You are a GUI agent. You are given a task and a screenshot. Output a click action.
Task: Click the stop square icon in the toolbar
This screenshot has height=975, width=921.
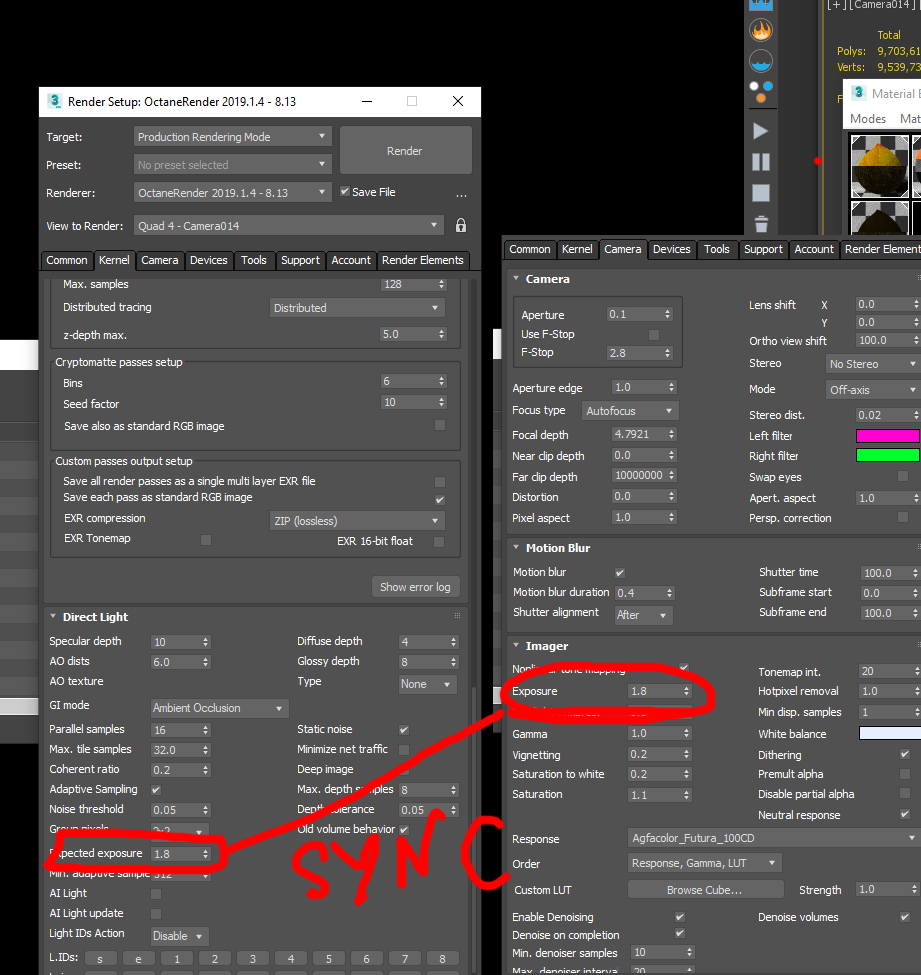[x=761, y=193]
